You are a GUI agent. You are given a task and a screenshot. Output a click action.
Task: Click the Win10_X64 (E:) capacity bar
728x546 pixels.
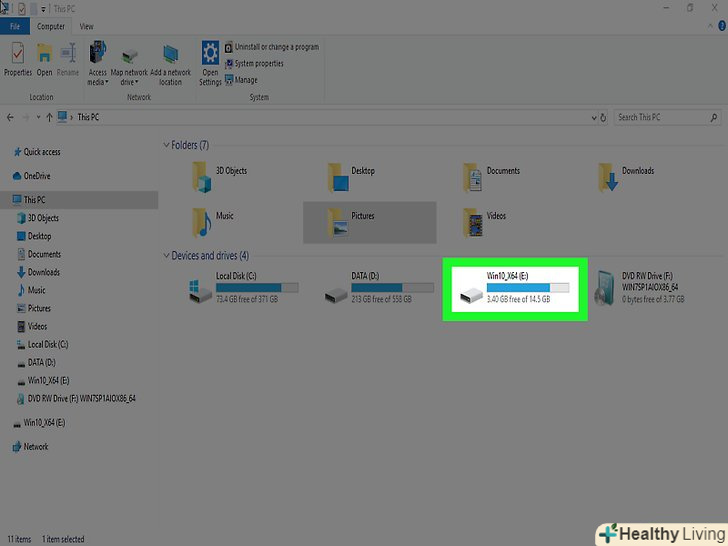click(528, 287)
